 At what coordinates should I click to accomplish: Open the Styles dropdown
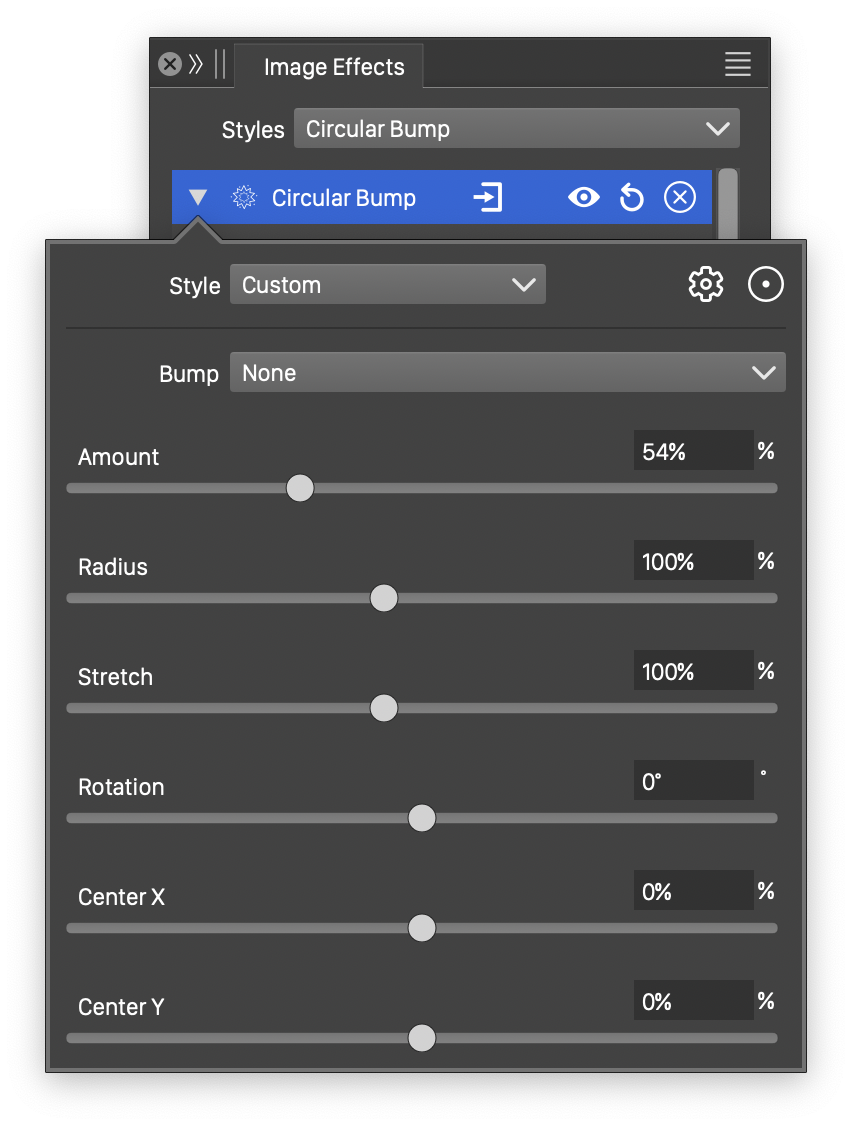click(516, 129)
